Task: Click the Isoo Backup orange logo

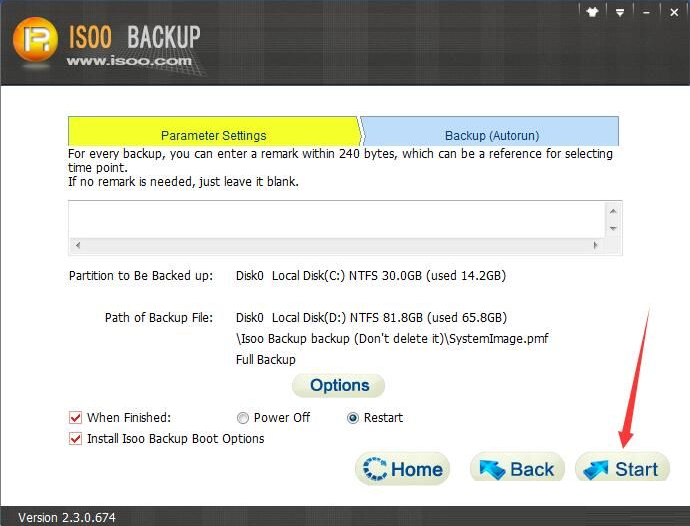Action: [35, 40]
